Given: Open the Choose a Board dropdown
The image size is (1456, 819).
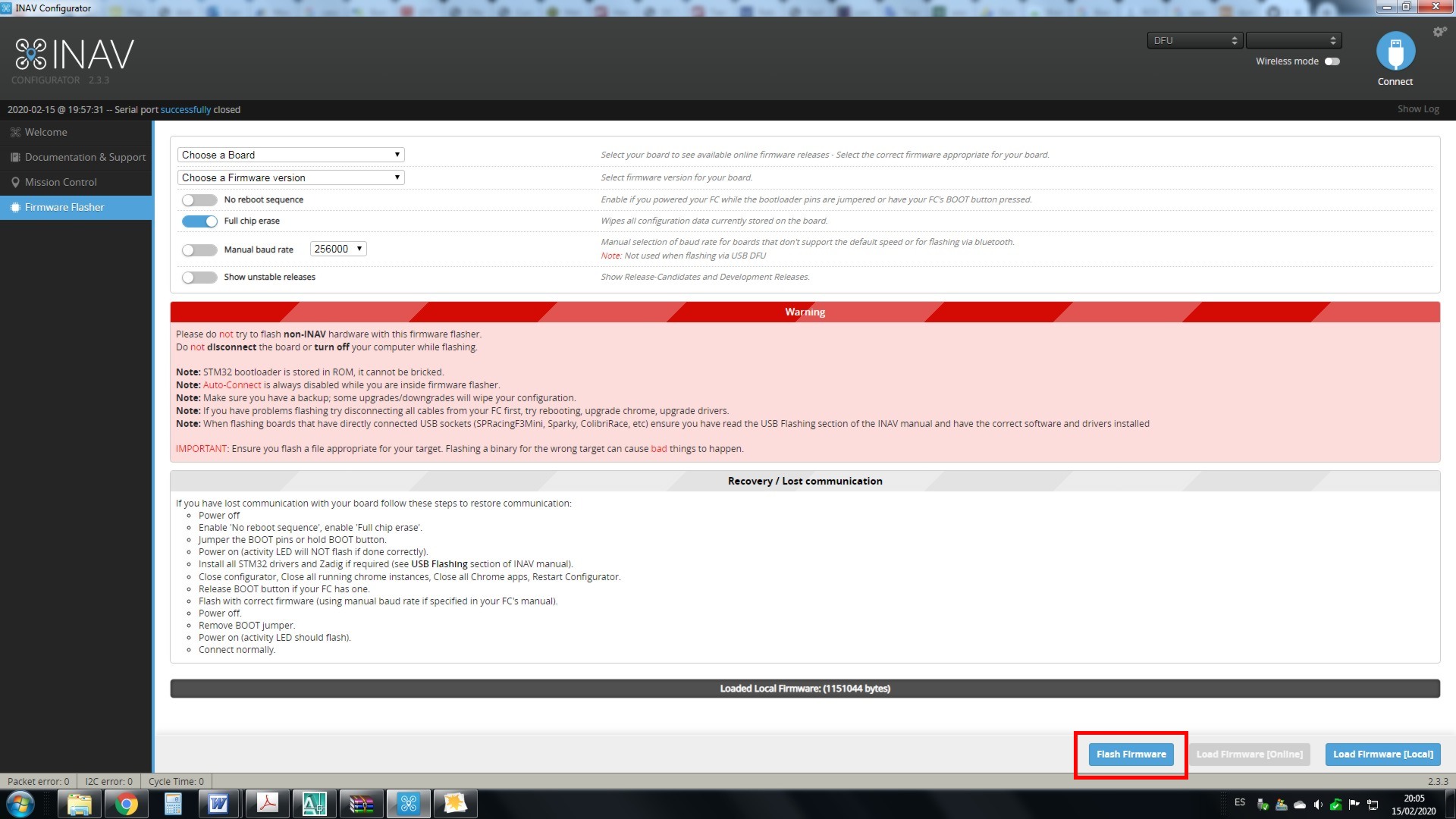Looking at the screenshot, I should (290, 155).
